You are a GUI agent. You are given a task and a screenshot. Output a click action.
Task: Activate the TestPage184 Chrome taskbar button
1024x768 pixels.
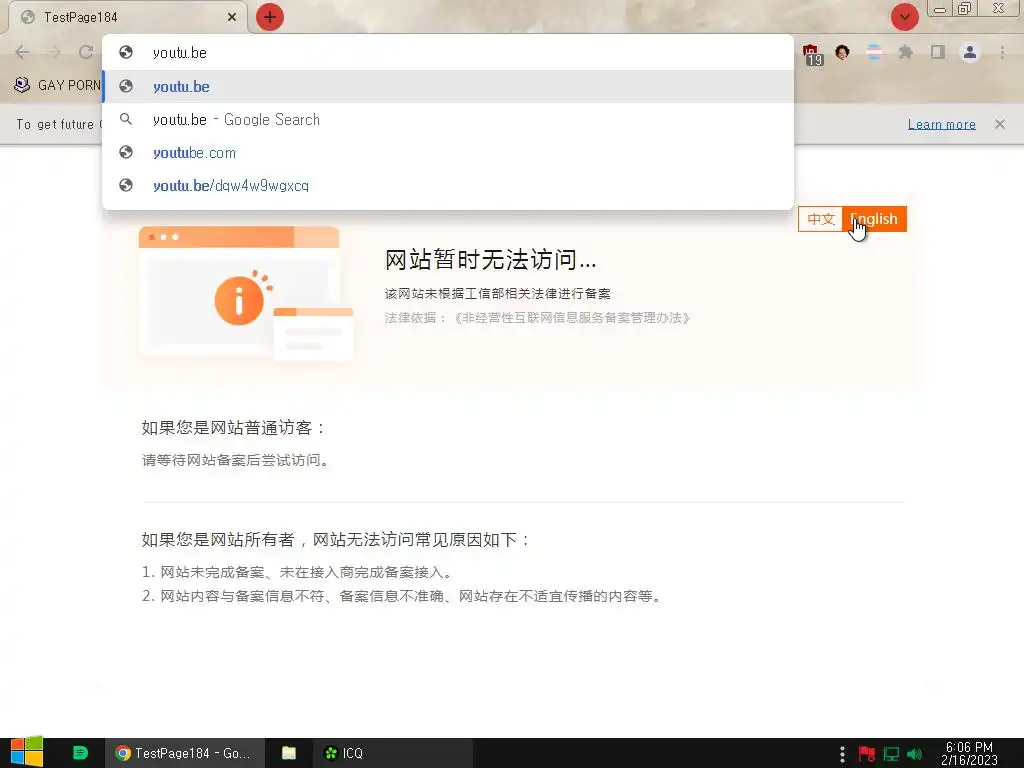coord(185,753)
